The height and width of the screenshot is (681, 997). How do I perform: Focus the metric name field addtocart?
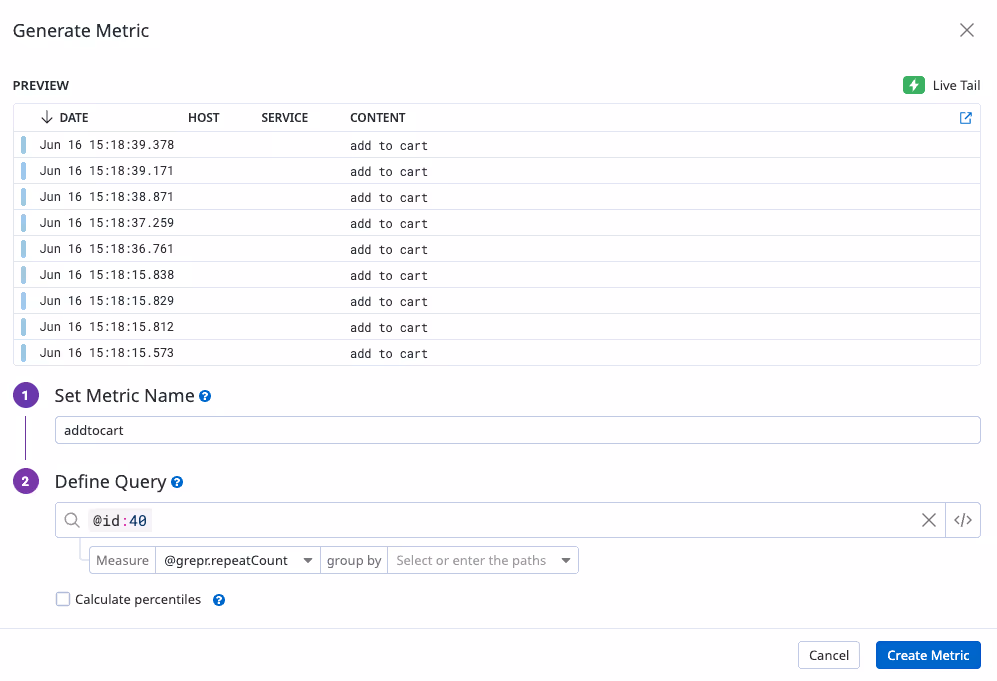pos(518,430)
